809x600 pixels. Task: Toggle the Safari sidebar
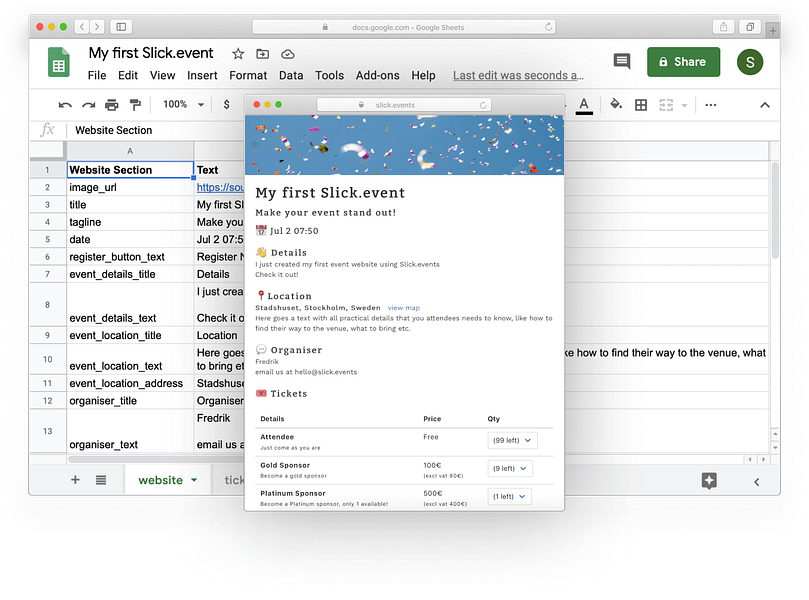tap(121, 26)
